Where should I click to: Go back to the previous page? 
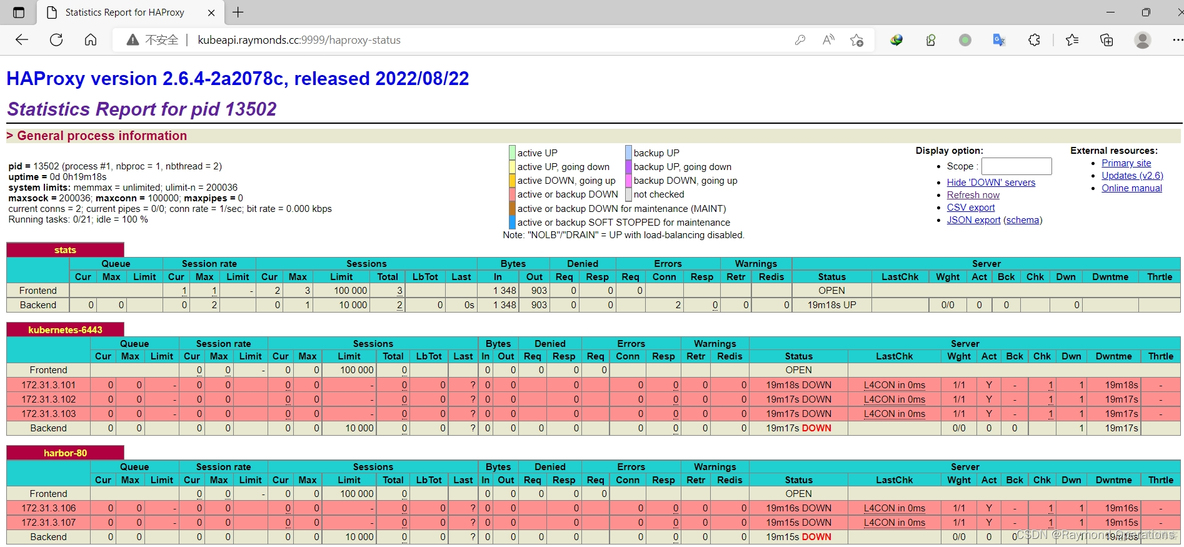tap(22, 40)
